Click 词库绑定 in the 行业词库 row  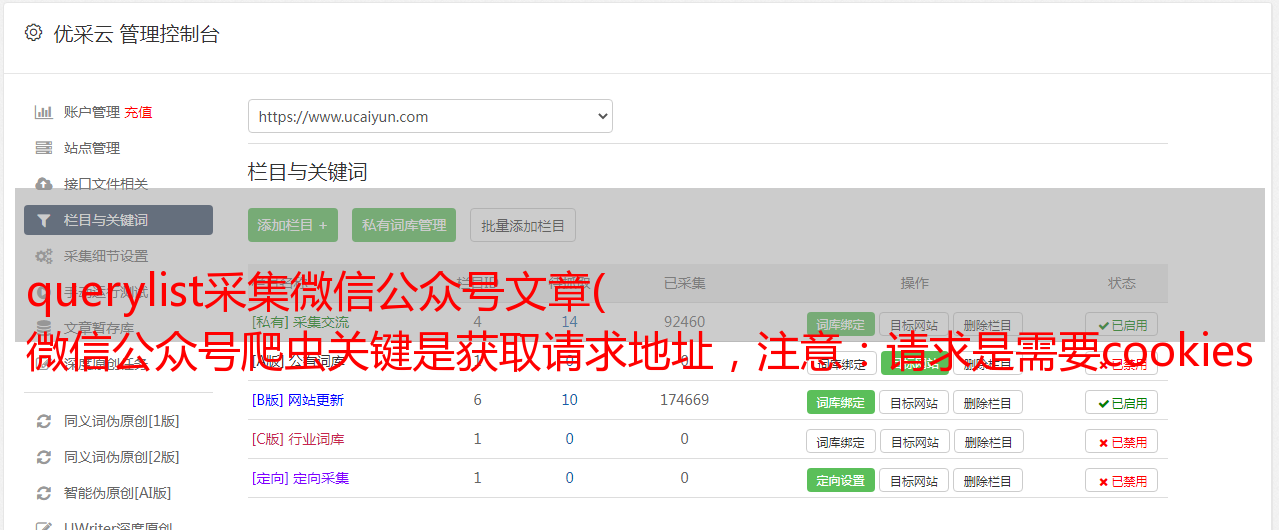pyautogui.click(x=841, y=441)
